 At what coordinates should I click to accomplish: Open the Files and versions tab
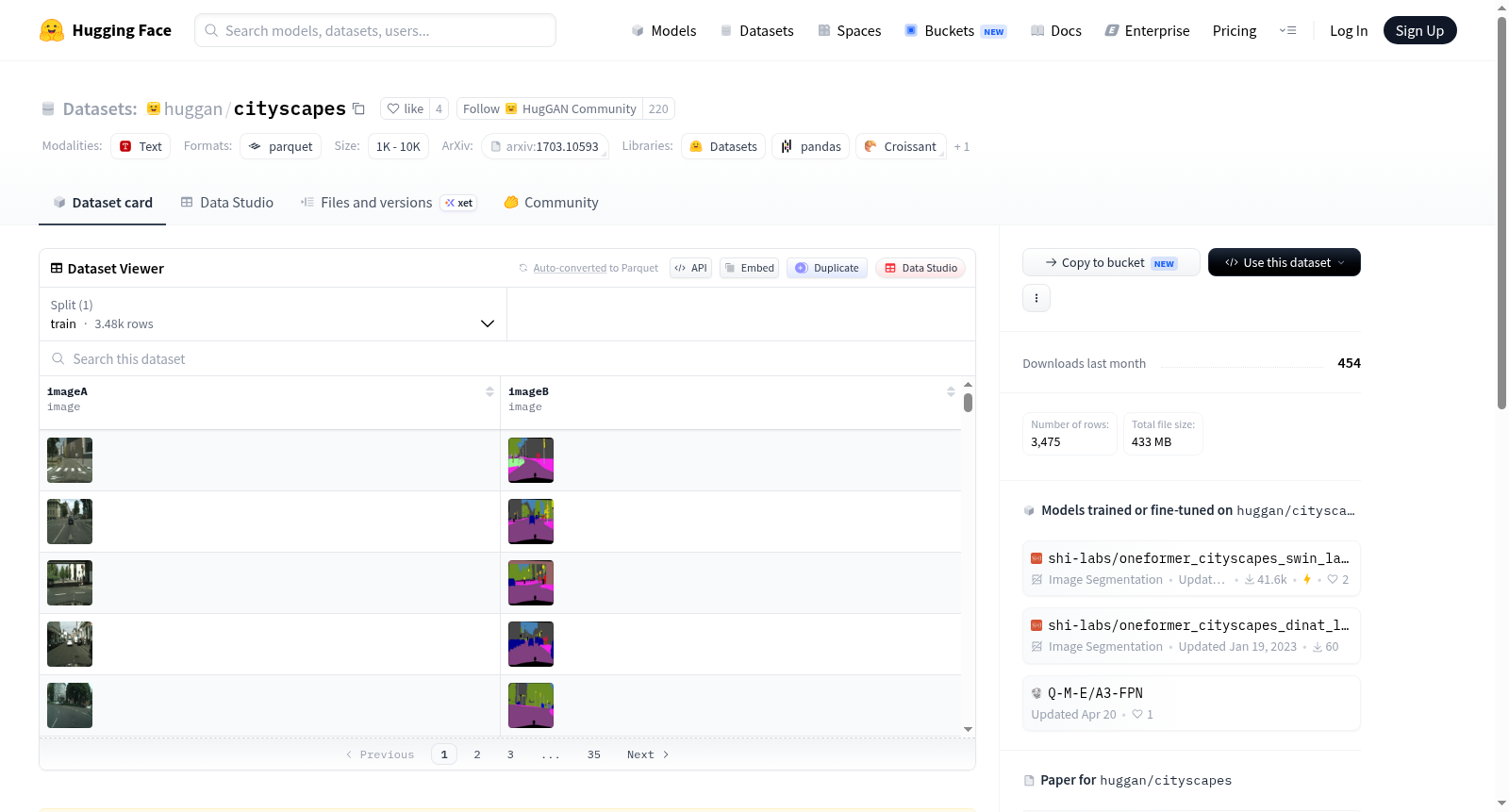[x=388, y=203]
